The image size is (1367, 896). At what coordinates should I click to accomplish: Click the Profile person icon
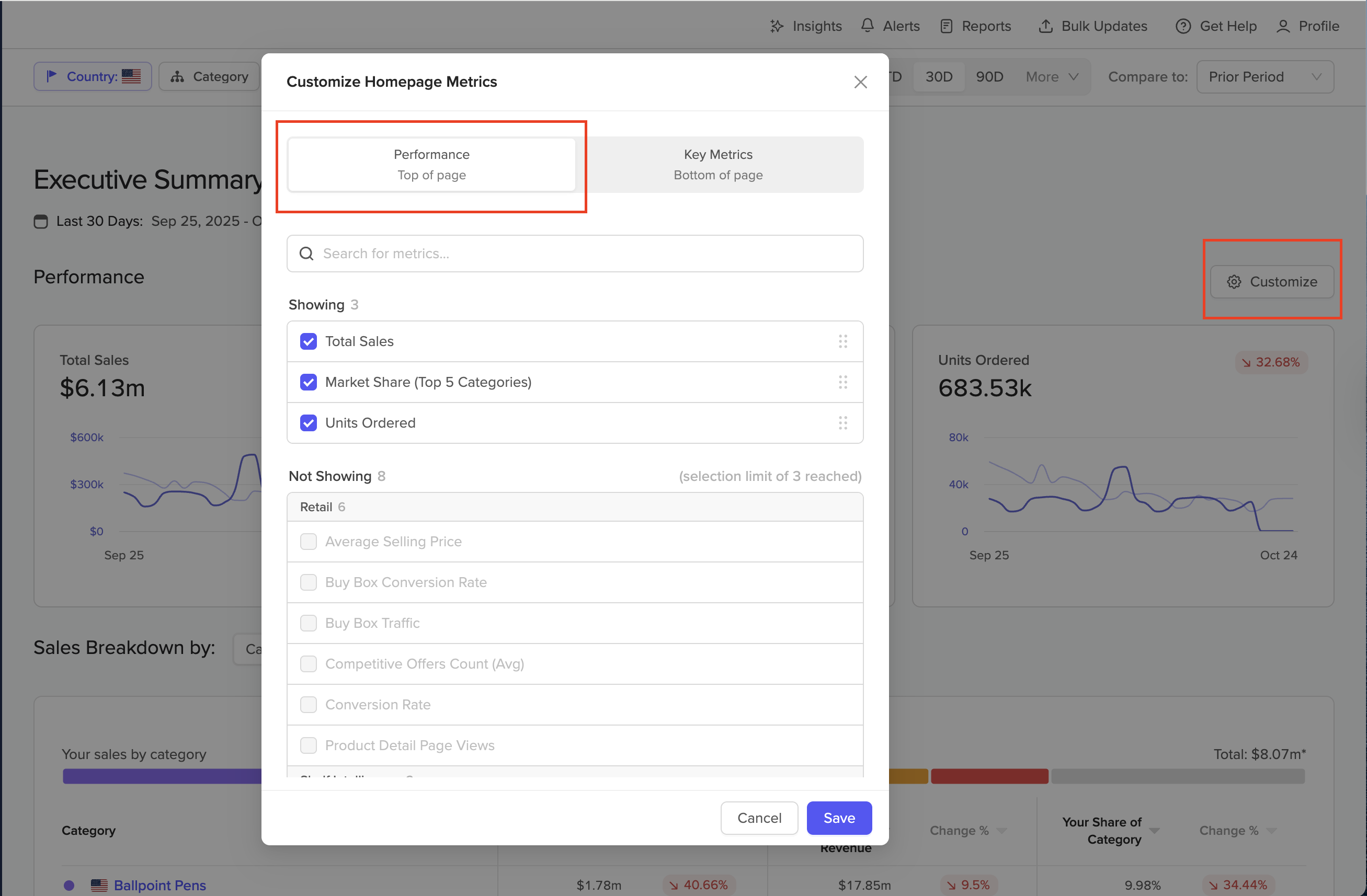(x=1283, y=26)
